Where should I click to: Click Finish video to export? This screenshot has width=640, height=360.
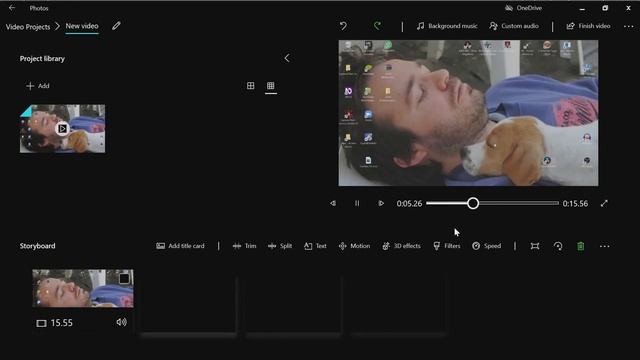click(588, 26)
